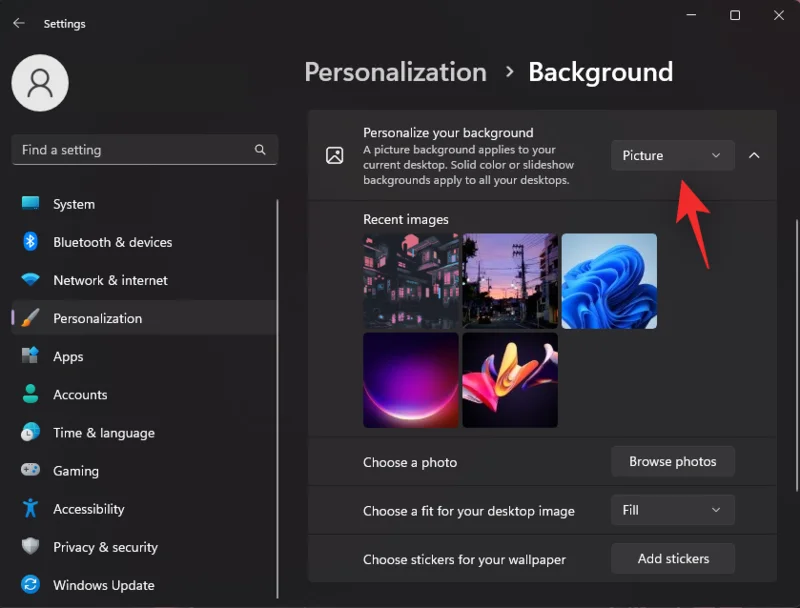Image resolution: width=800 pixels, height=608 pixels.
Task: Select the purple planet recent image
Action: click(x=410, y=380)
